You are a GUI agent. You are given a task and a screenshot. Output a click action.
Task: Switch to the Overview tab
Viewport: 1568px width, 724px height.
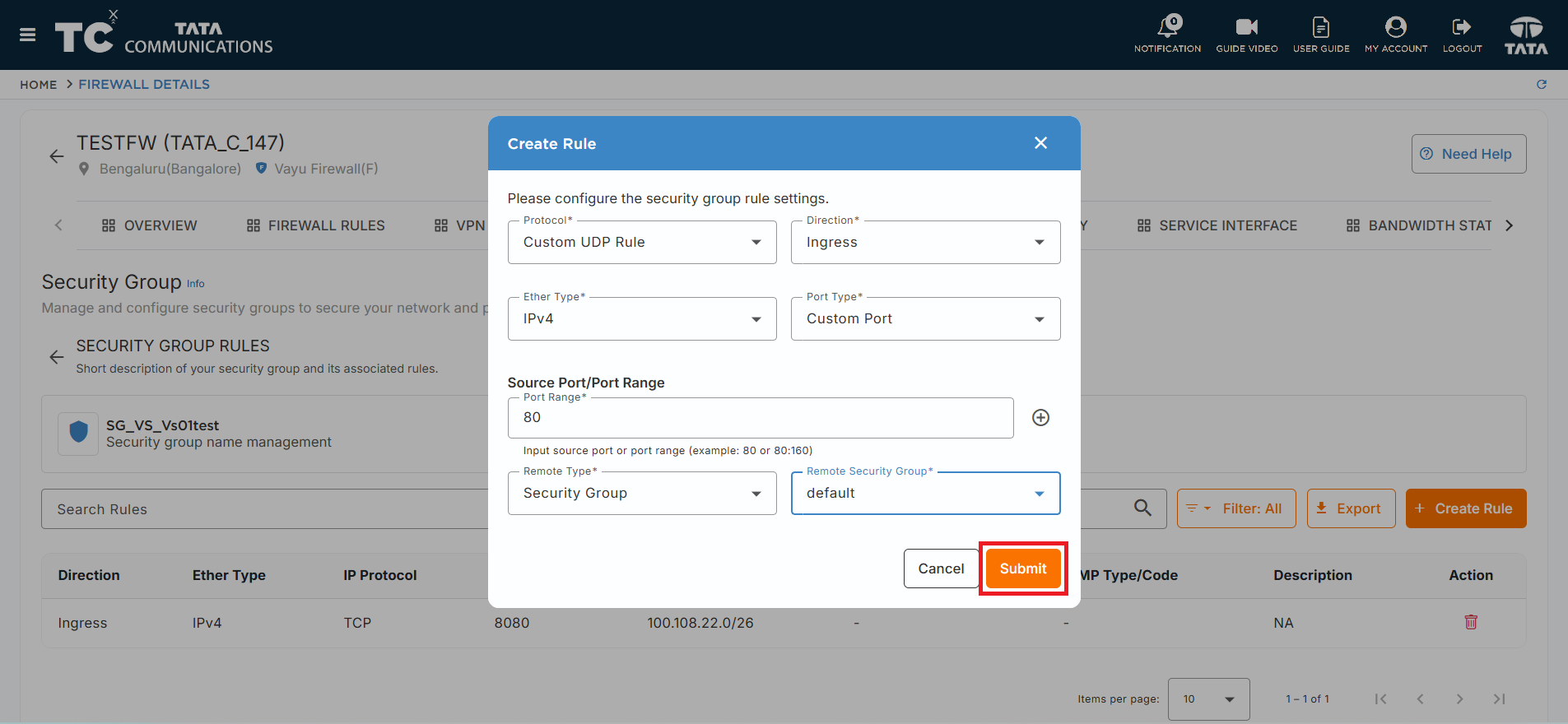pyautogui.click(x=149, y=225)
